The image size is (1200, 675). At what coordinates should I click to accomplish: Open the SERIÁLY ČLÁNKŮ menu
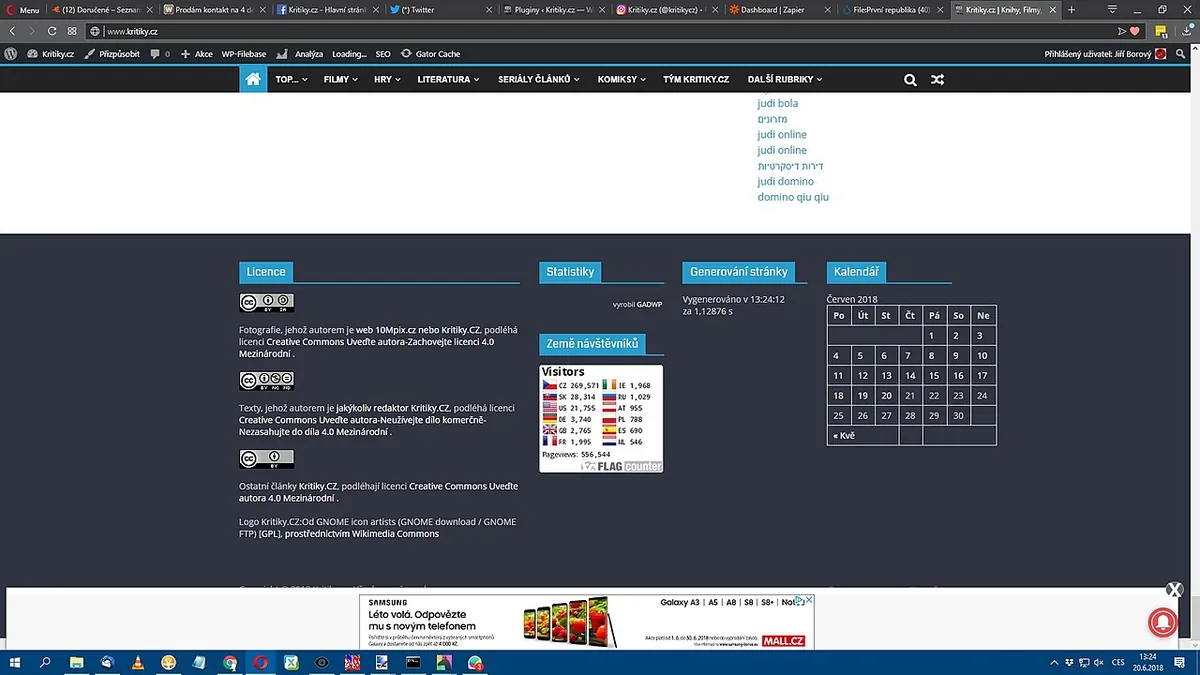538,80
